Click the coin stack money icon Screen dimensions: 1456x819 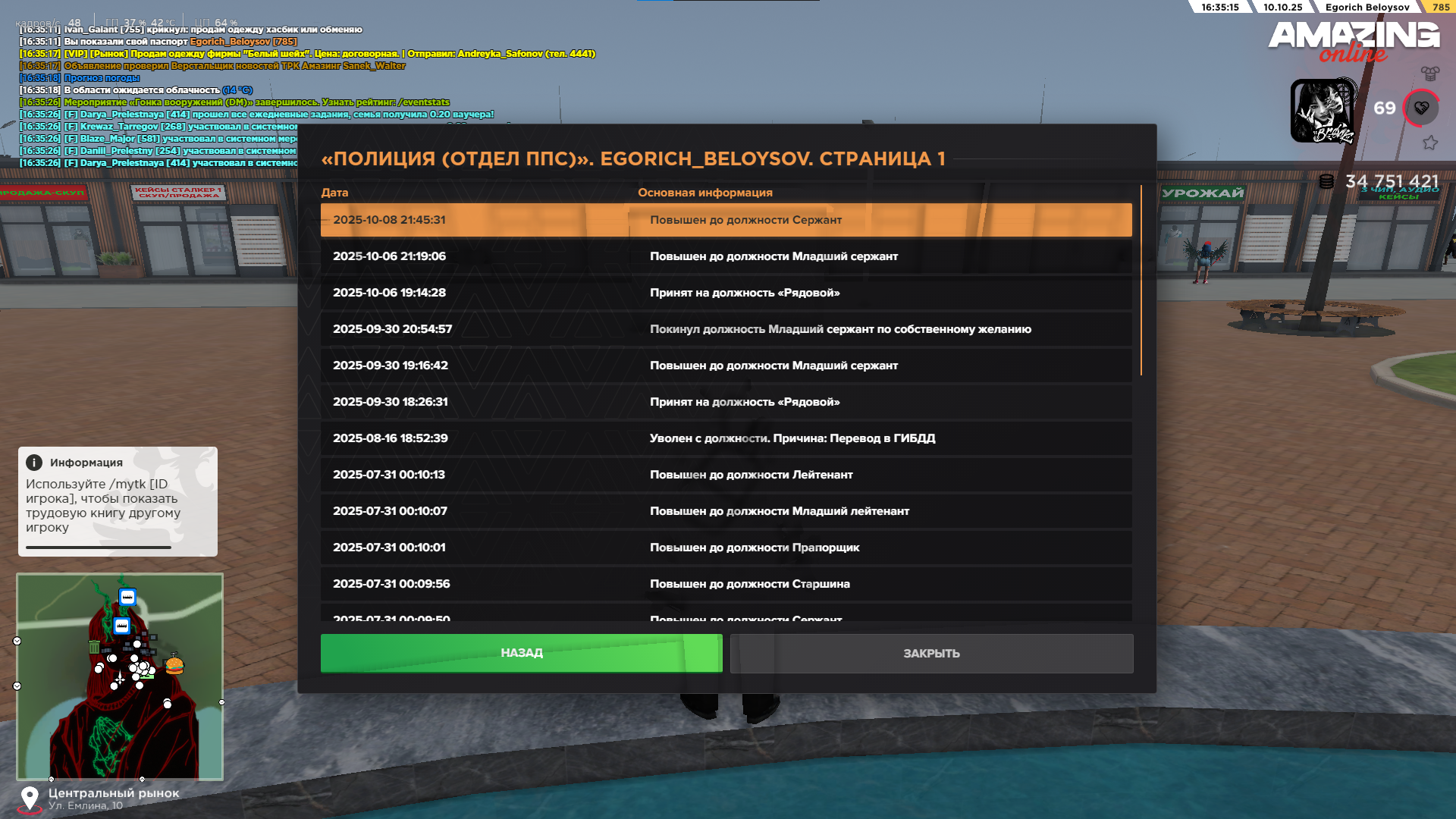click(1326, 181)
